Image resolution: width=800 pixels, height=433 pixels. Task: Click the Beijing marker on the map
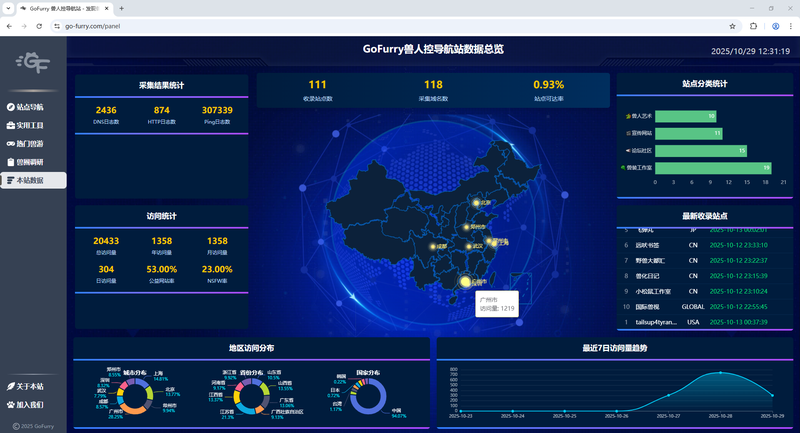(x=476, y=203)
